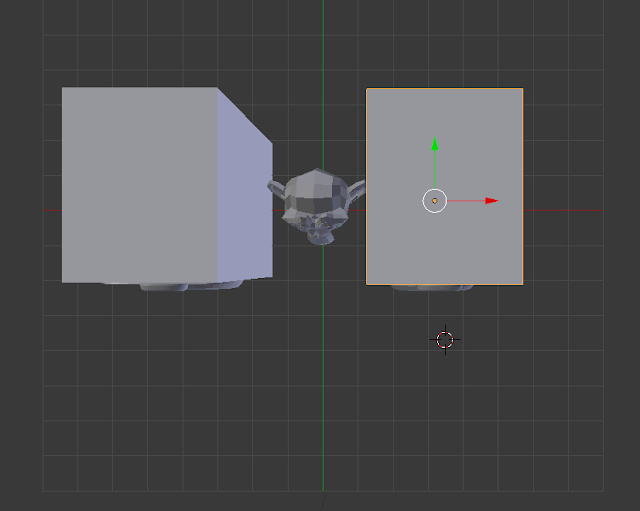
Task: Click the 3D cursor crosshair
Action: (x=445, y=340)
